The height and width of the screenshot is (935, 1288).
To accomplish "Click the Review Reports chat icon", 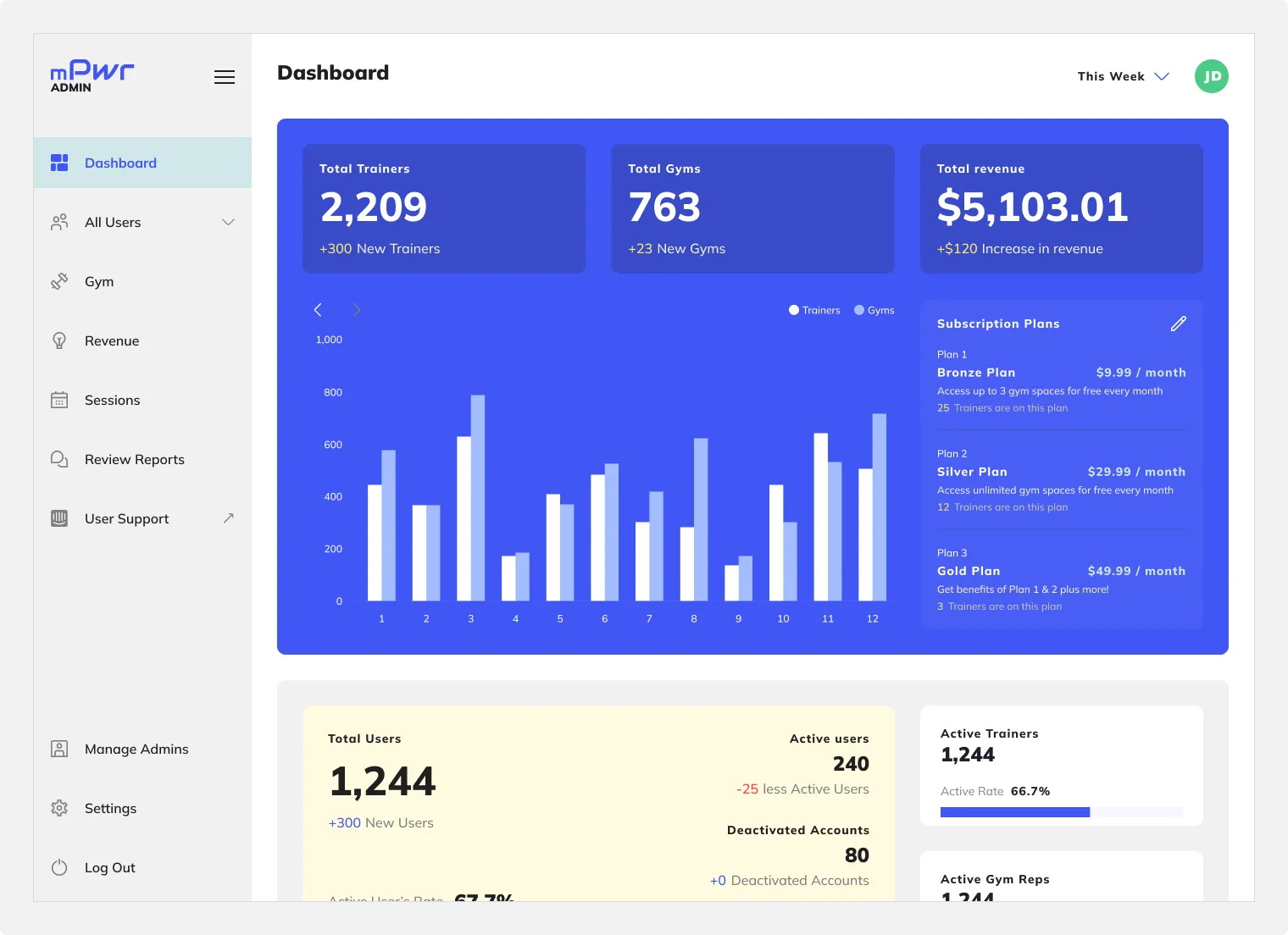I will [59, 459].
